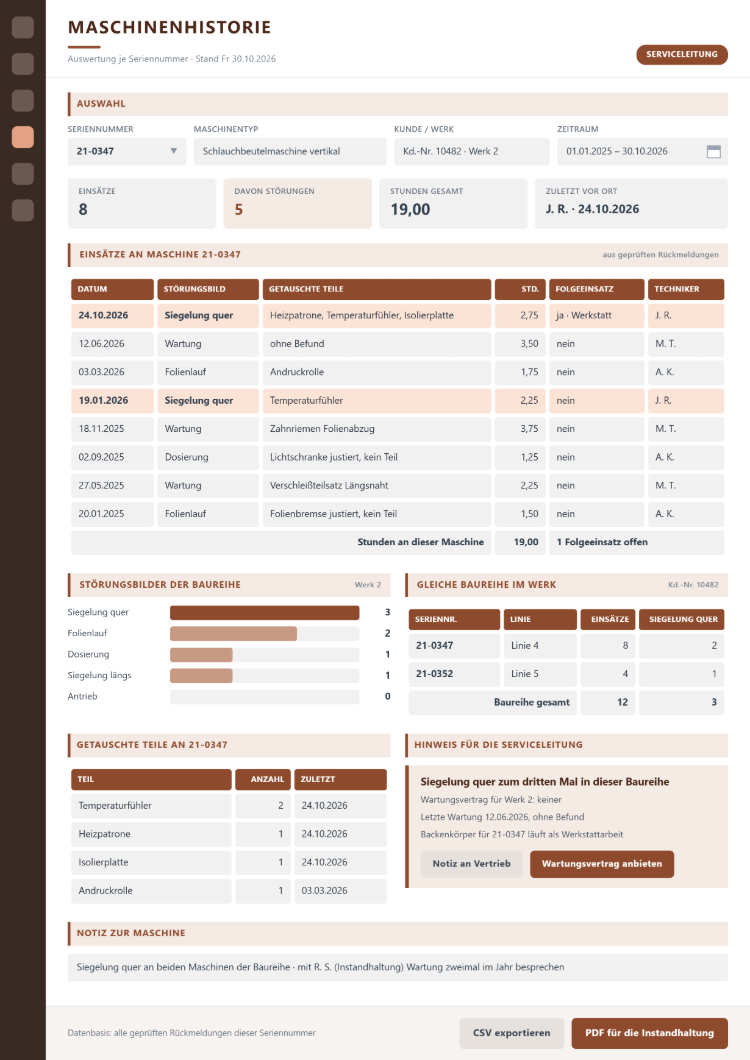The image size is (750, 1060).
Task: Click the Siegelung quer chart bar
Action: [x=264, y=612]
